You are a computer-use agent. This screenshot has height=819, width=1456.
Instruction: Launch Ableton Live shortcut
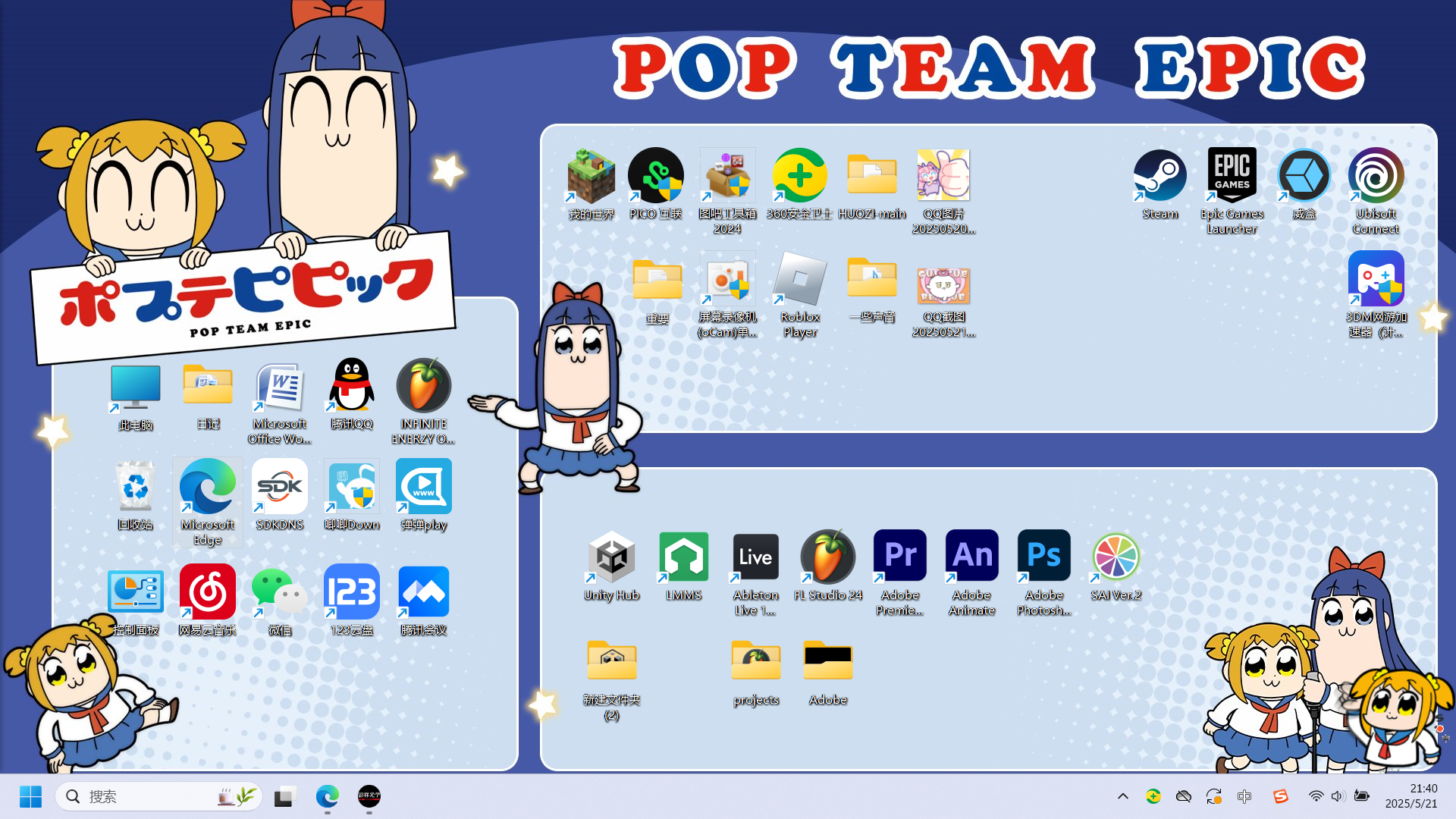pos(756,573)
